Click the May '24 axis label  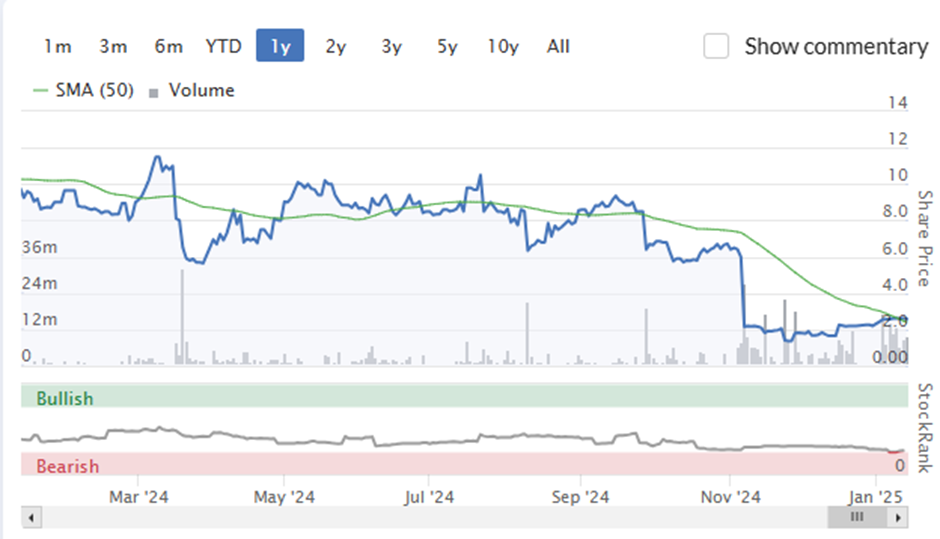[284, 497]
